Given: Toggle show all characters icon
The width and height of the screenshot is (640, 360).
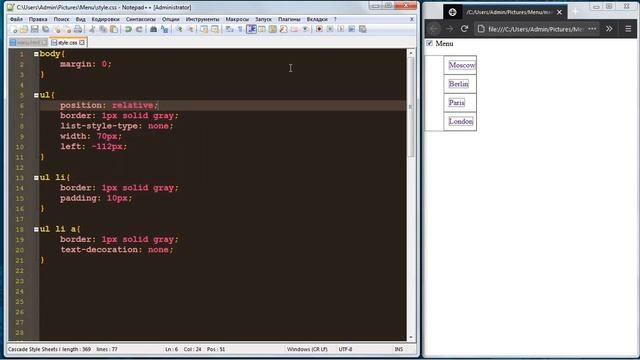Looking at the screenshot, I should (x=240, y=29).
